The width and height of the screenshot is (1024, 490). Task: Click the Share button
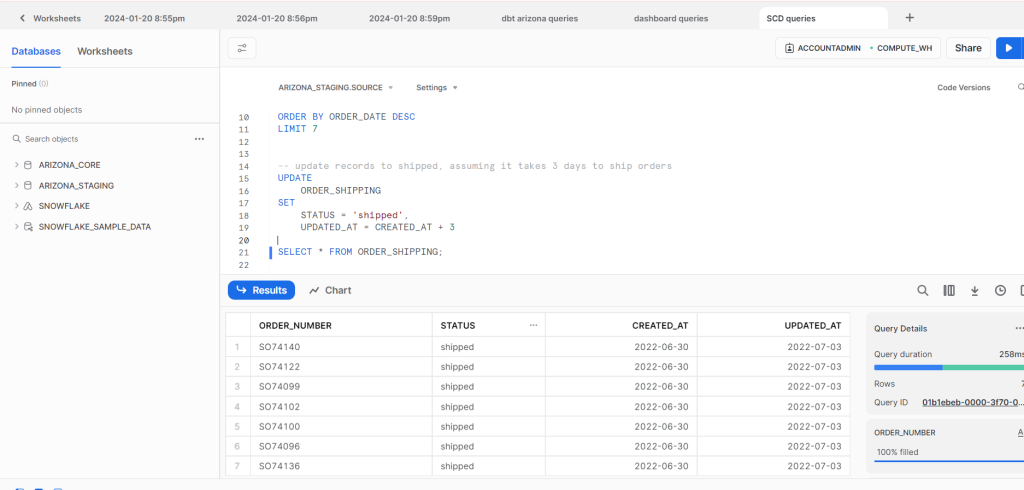click(968, 48)
